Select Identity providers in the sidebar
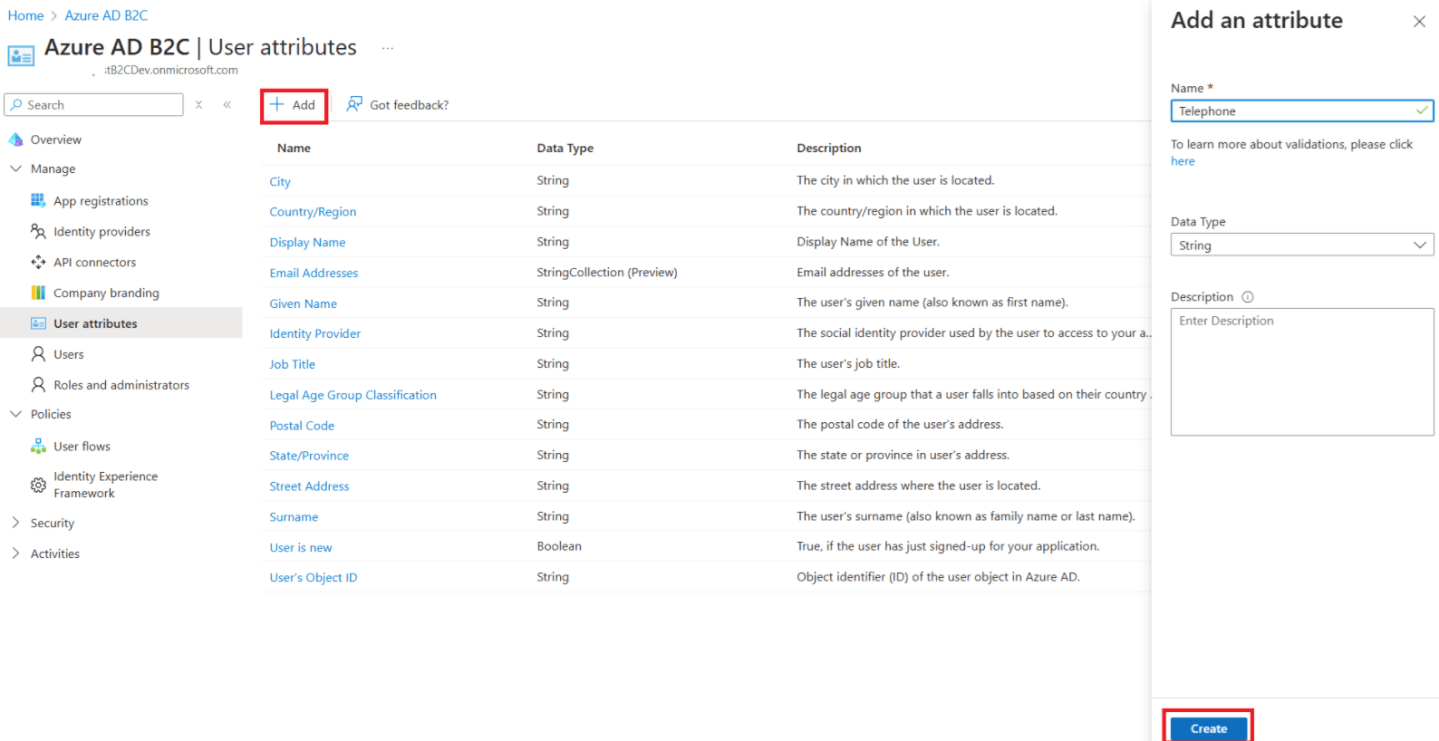1439x741 pixels. tap(101, 231)
